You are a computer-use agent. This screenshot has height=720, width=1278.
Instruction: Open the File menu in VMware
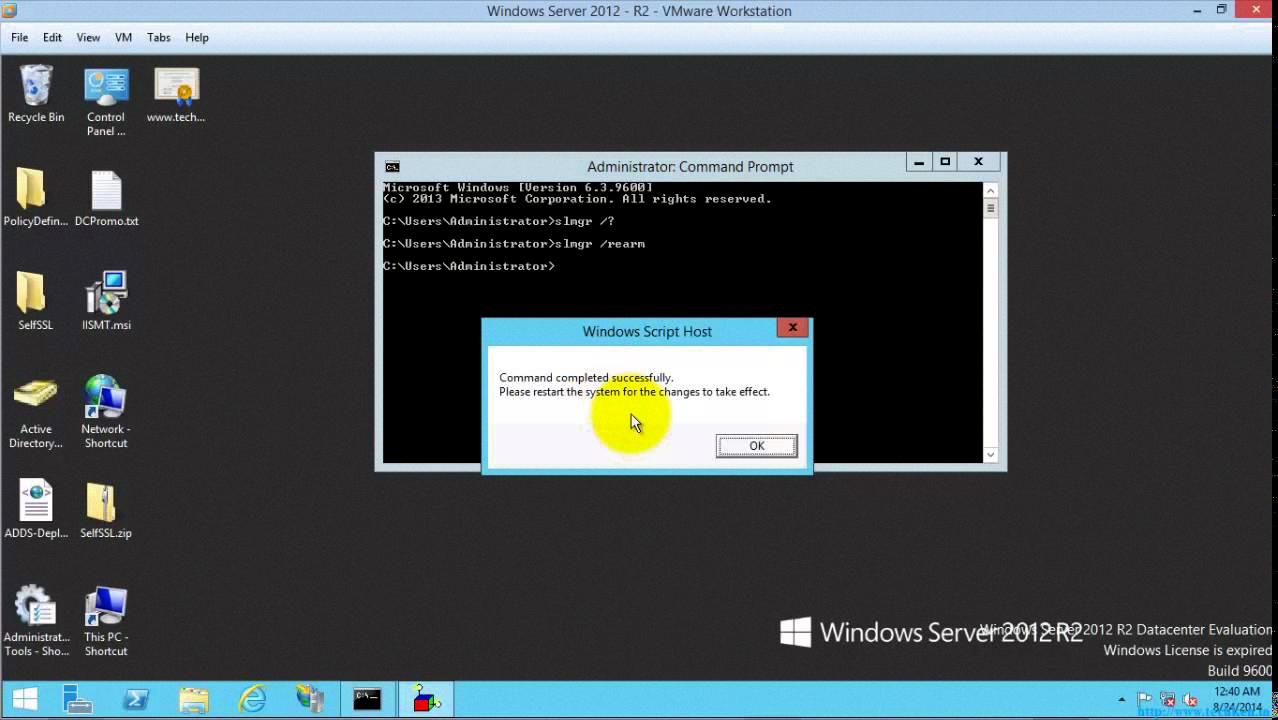[x=19, y=37]
